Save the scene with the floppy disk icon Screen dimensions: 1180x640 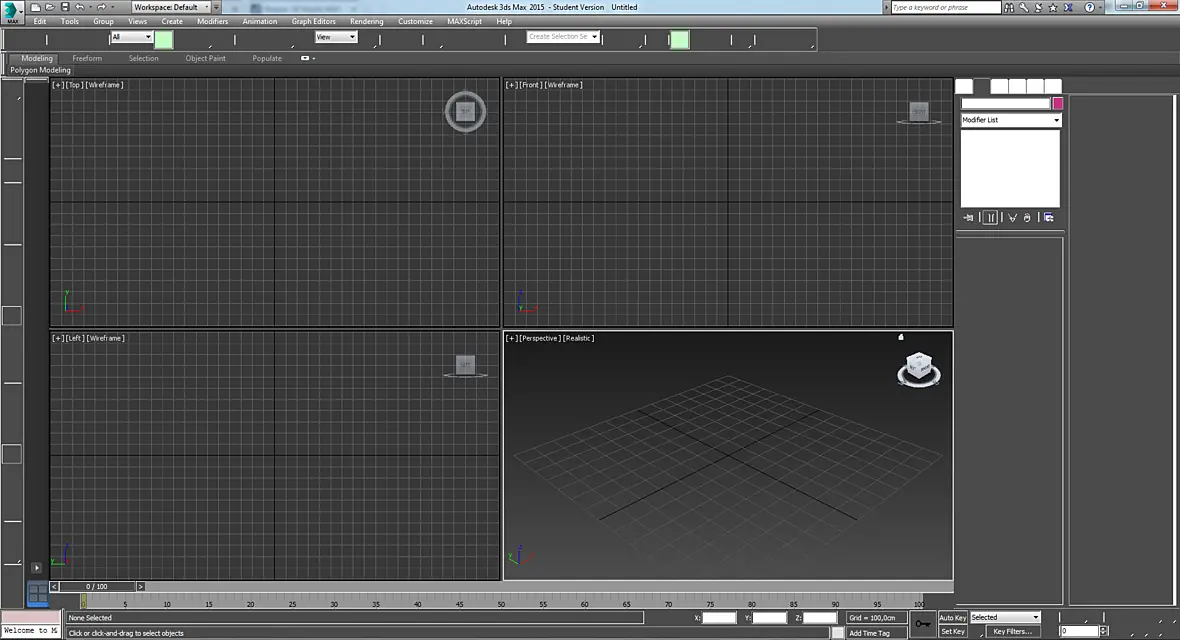tap(65, 7)
